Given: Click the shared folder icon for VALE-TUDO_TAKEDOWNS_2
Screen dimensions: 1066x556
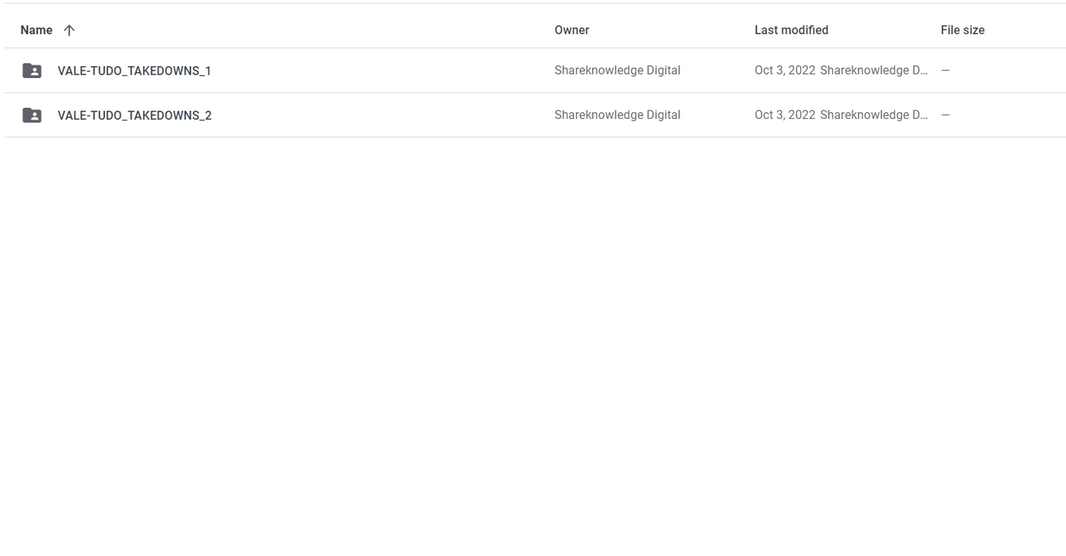Looking at the screenshot, I should pyautogui.click(x=32, y=116).
